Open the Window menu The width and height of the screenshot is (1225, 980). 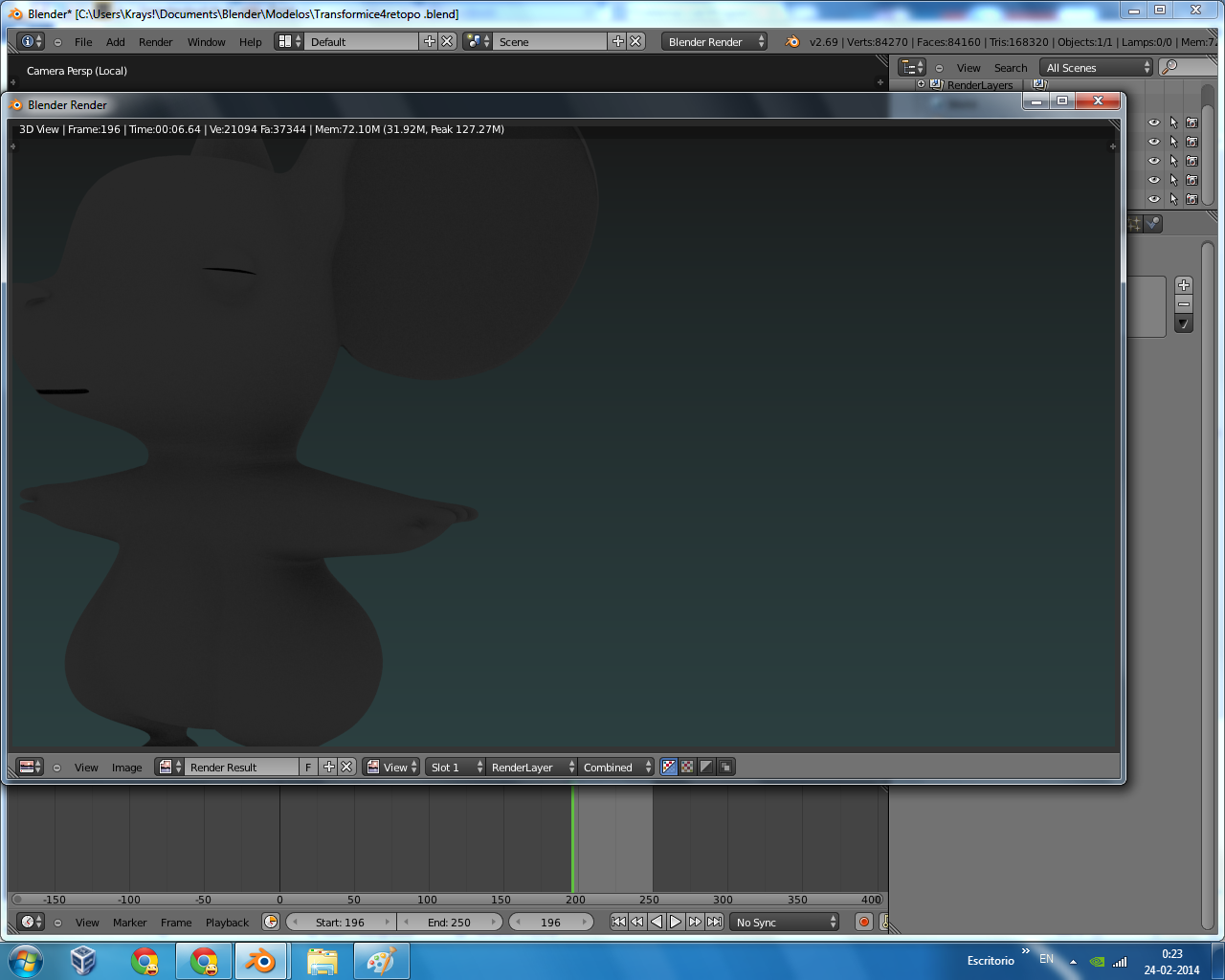click(x=206, y=42)
